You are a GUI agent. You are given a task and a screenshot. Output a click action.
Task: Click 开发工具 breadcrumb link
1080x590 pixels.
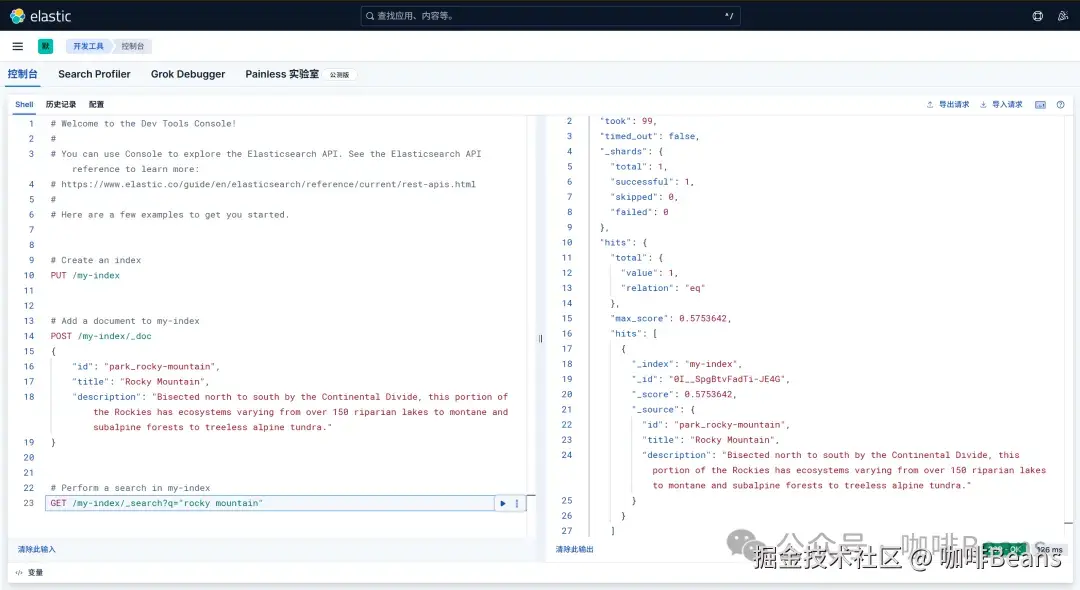pos(88,46)
